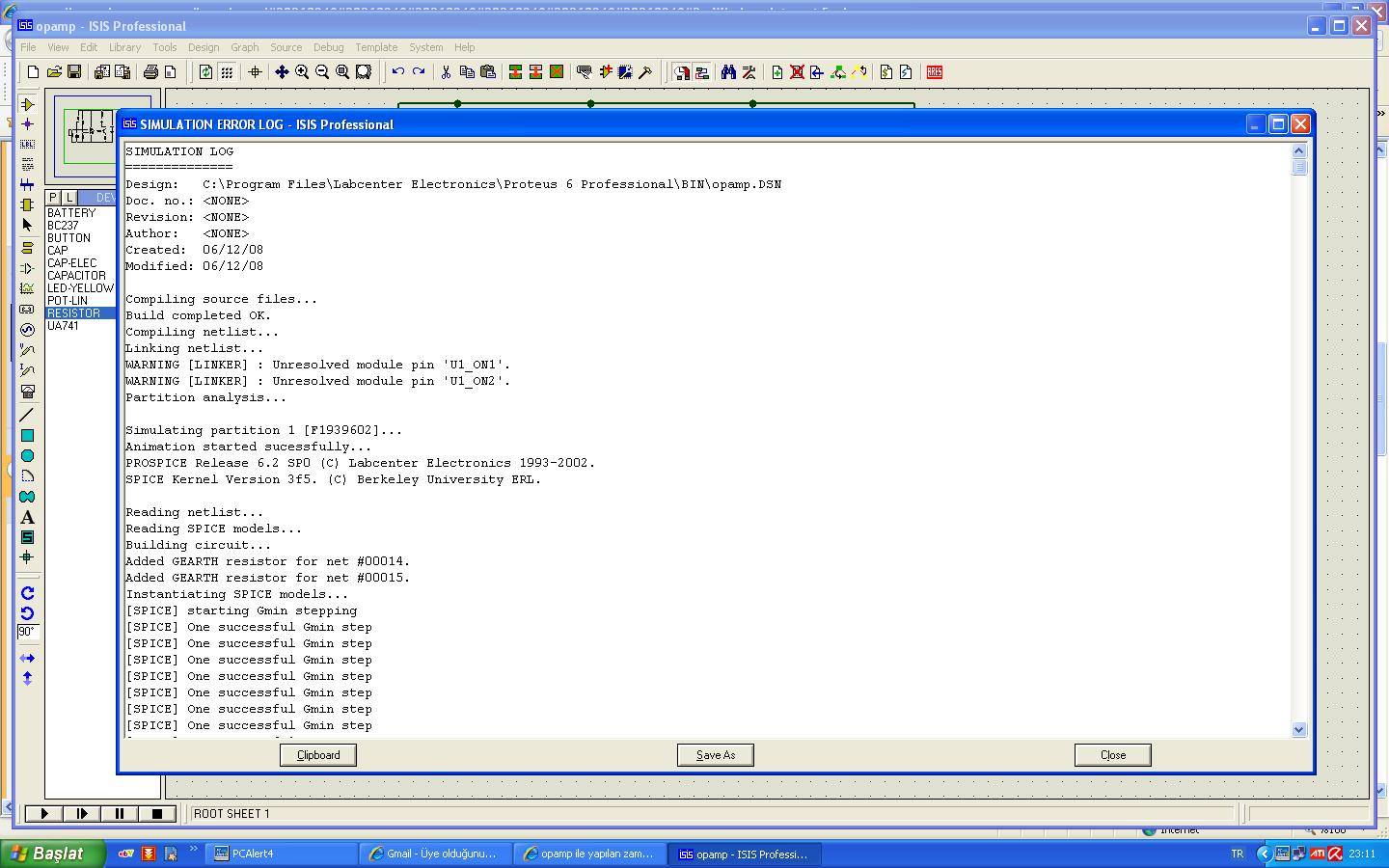Click the New sheet green plus icon

[x=776, y=72]
